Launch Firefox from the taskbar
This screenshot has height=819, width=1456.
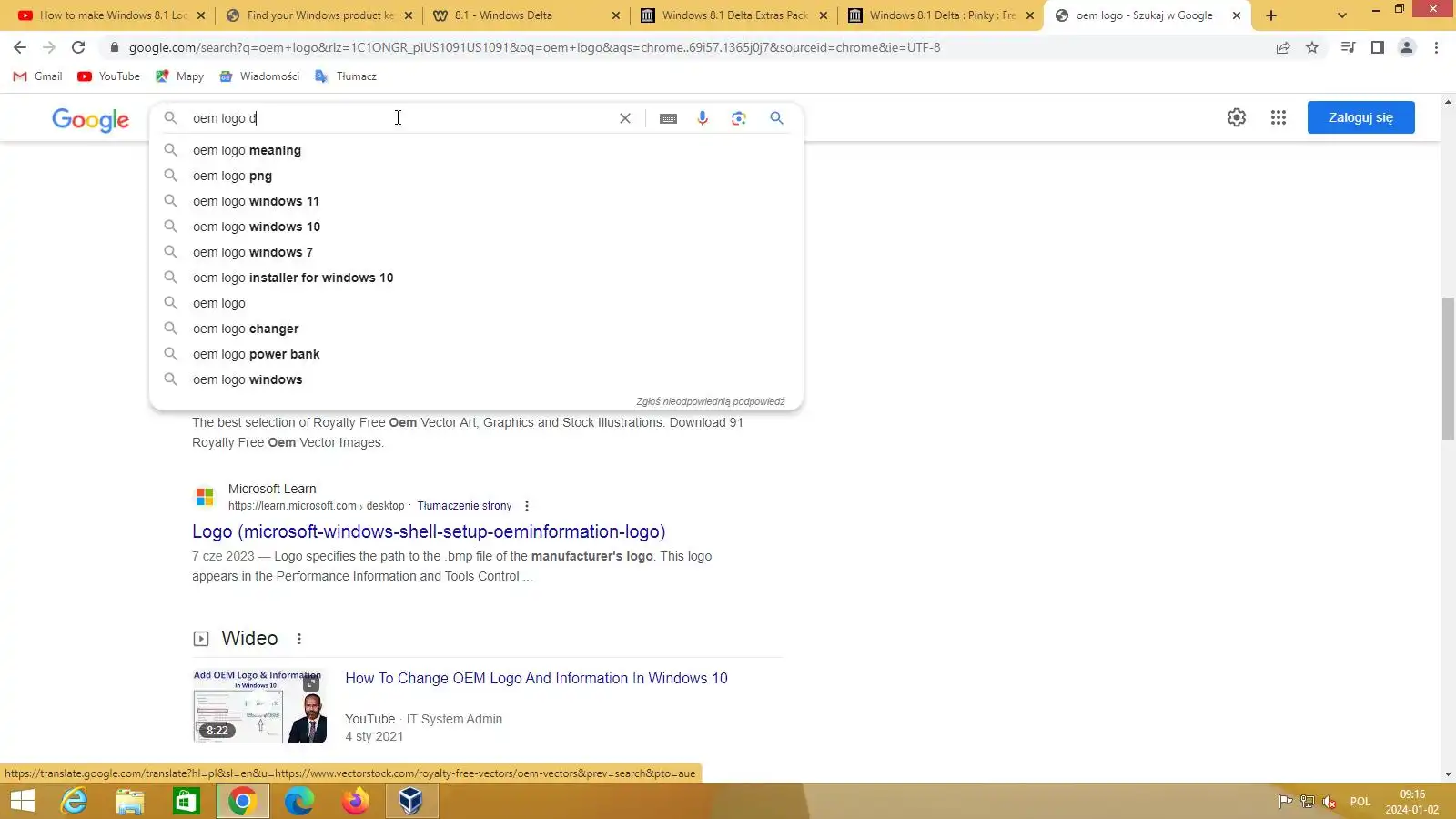pos(355,801)
